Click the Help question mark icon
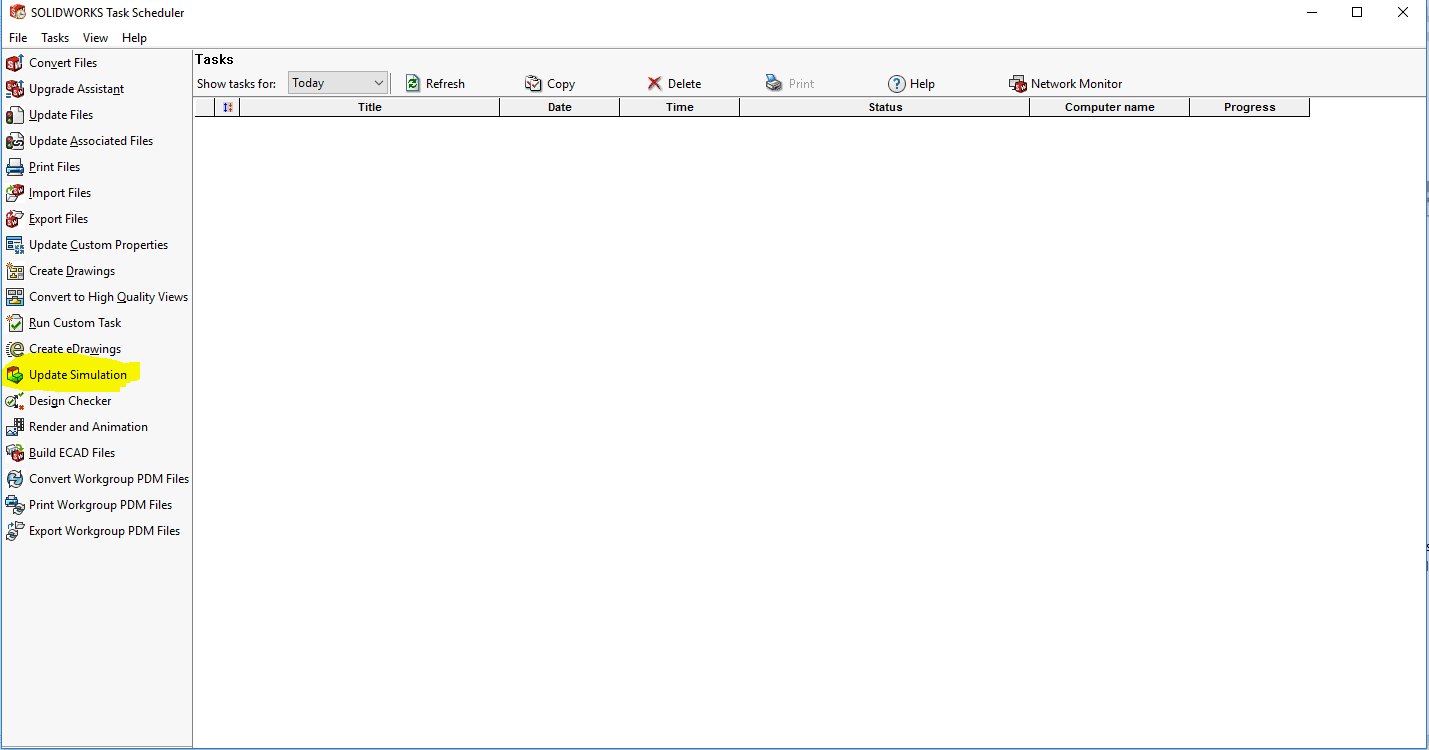 [897, 83]
